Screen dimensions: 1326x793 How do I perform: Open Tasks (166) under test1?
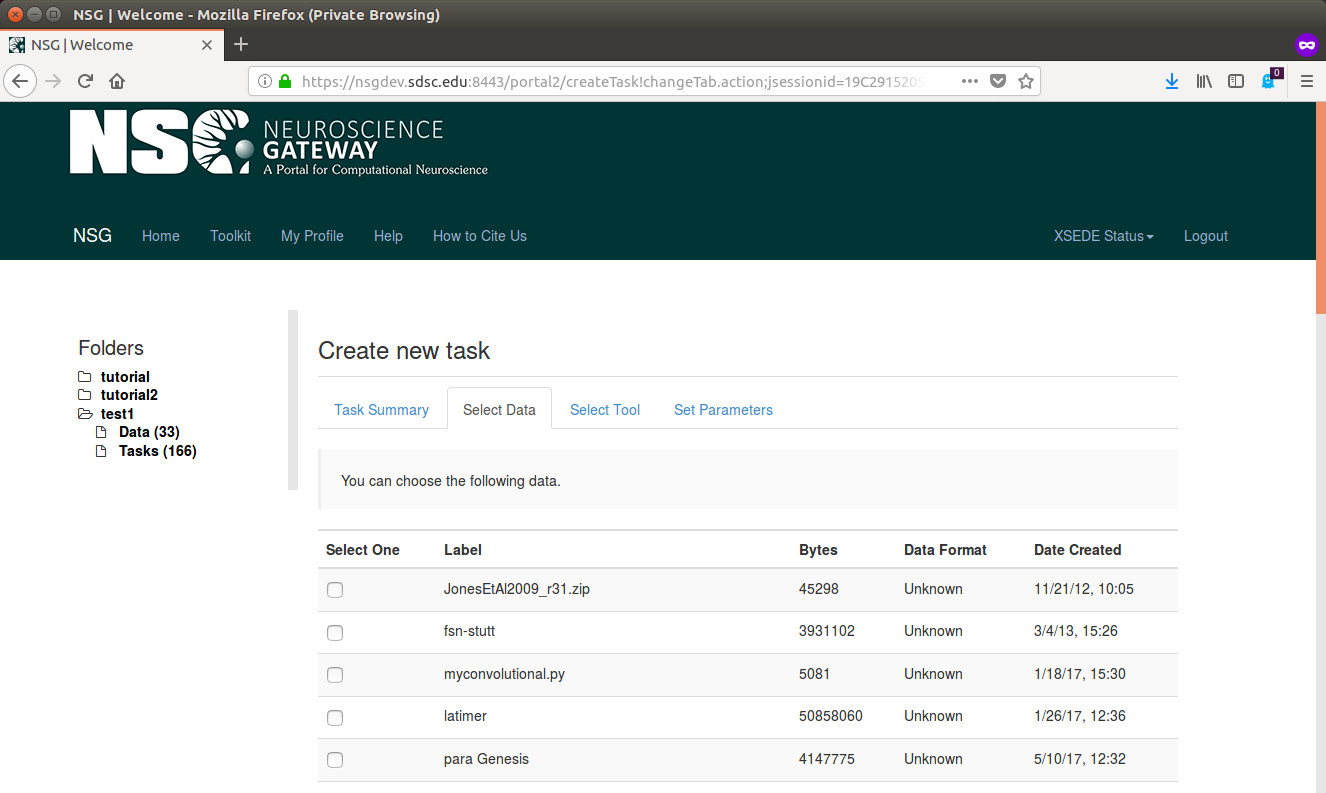click(158, 451)
